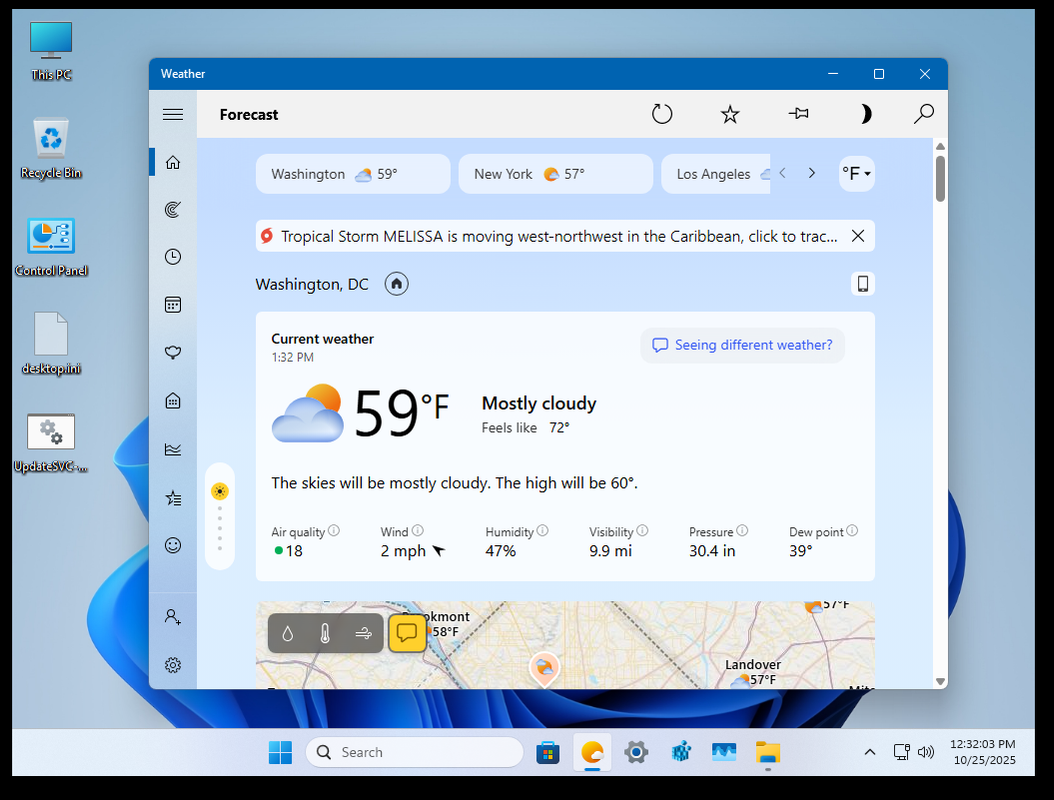
Task: Click the Weather window scrollbar thumb
Action: [x=940, y=178]
